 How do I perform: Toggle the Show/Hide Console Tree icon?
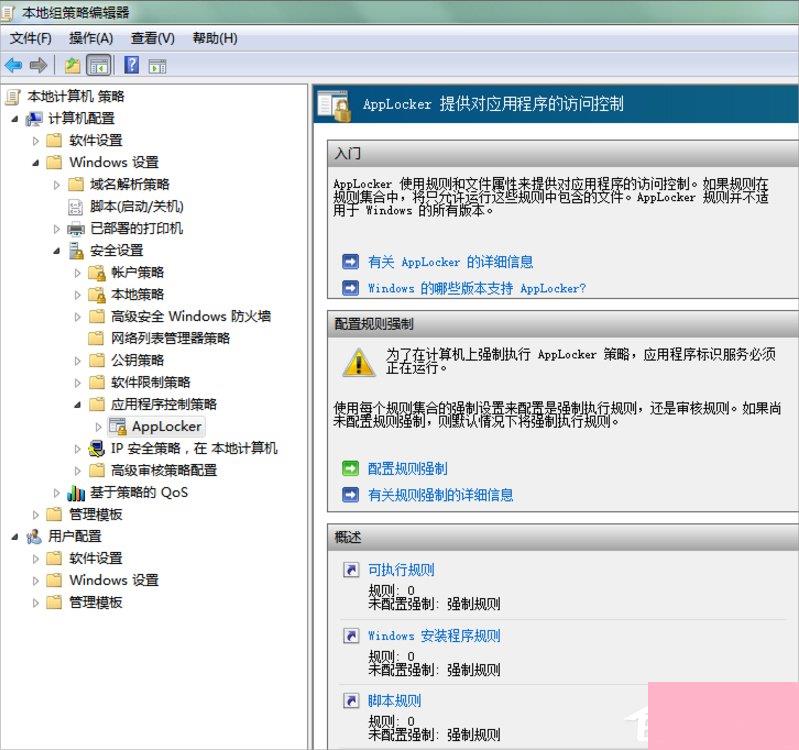[98, 65]
